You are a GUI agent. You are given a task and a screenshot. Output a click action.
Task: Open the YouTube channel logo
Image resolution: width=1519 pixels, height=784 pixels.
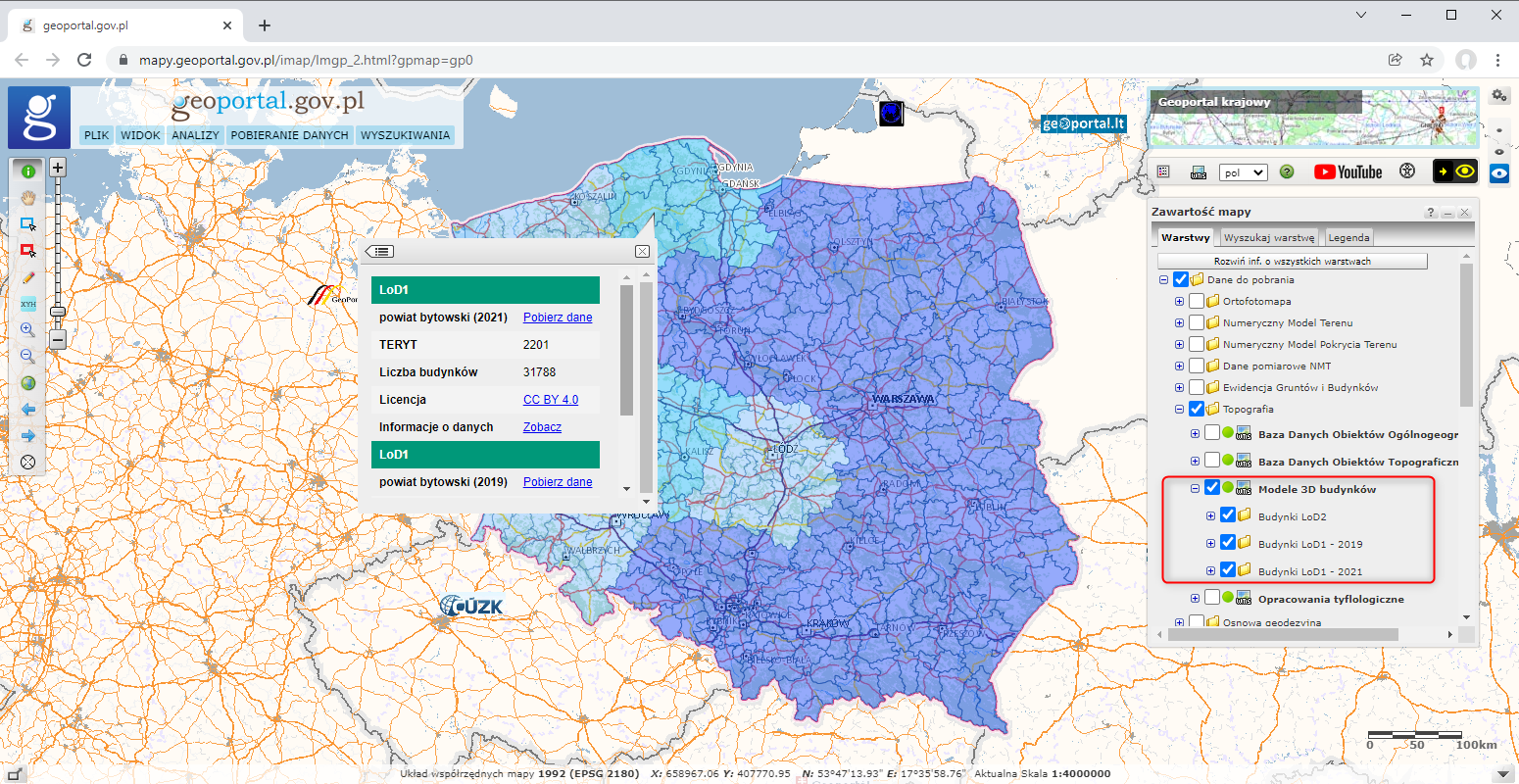point(1347,172)
